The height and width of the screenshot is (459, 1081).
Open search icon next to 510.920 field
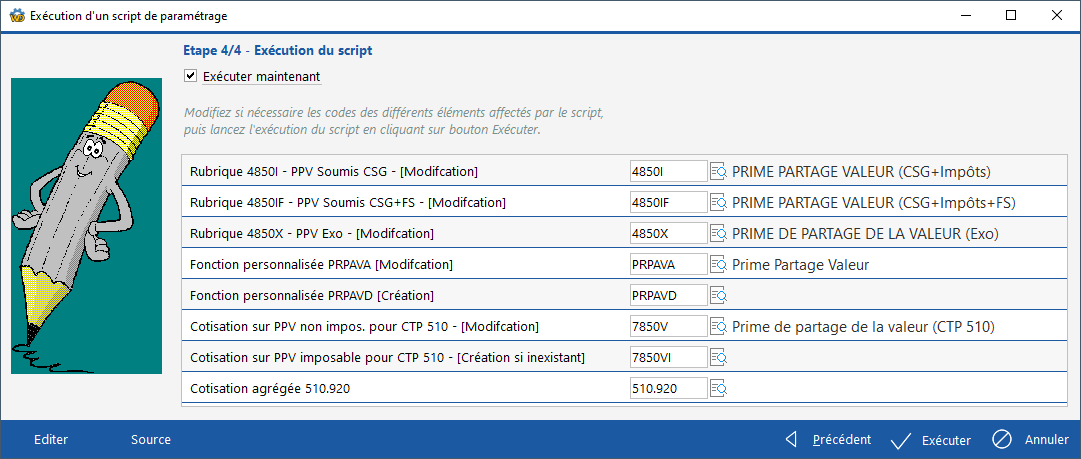718,388
